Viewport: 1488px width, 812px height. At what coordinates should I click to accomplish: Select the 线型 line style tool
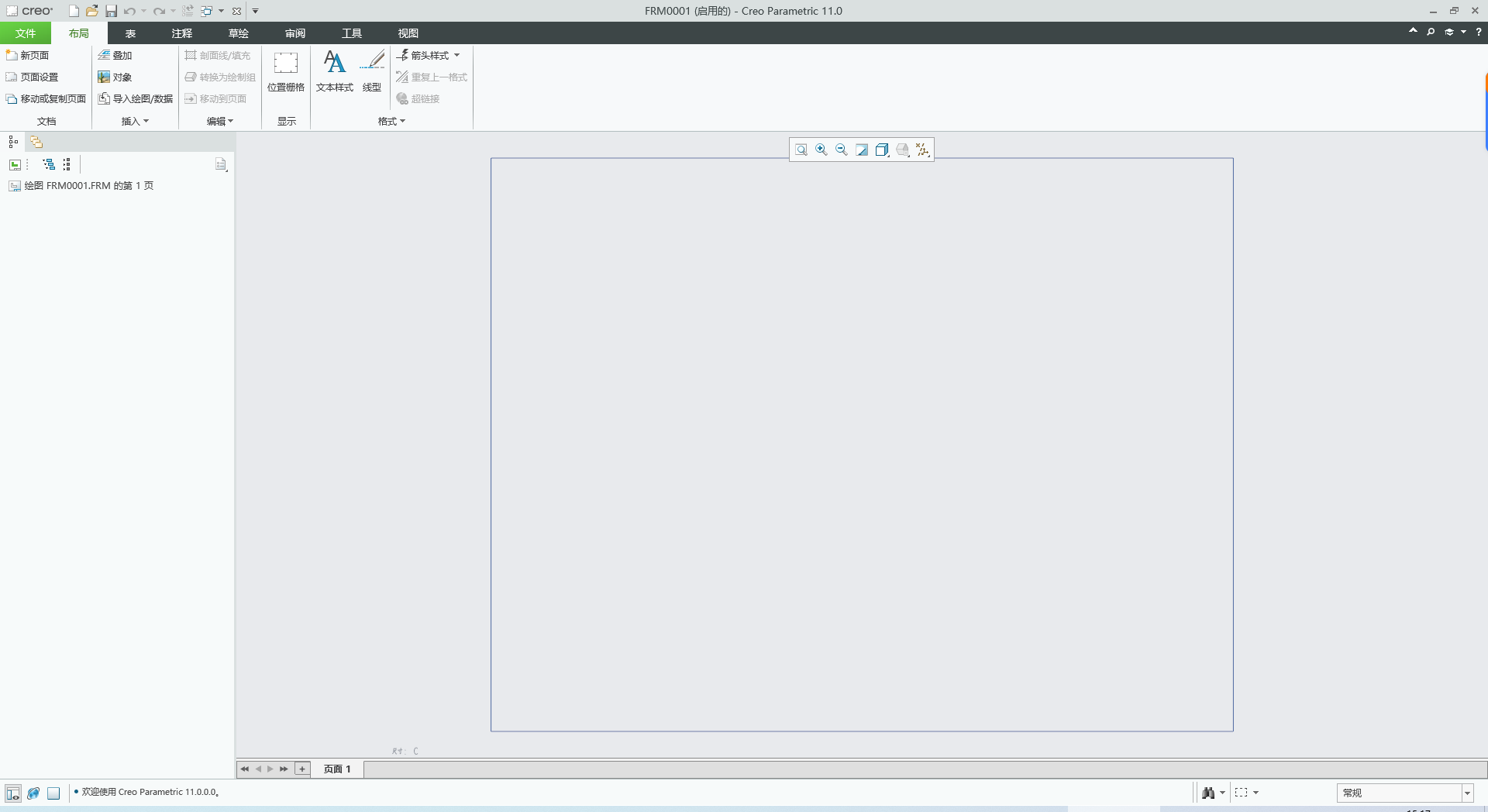[x=372, y=71]
